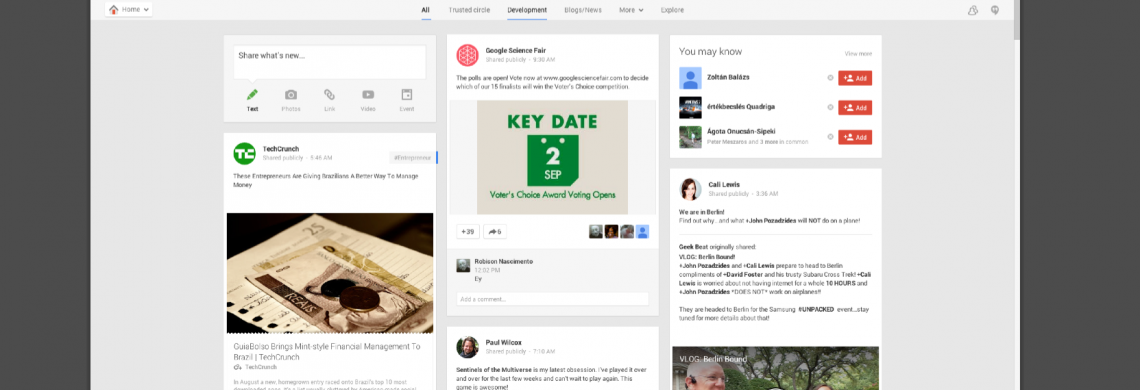1140x390 pixels.
Task: Dismiss the értékbecslés Quadriga suggestion
Action: tap(830, 108)
